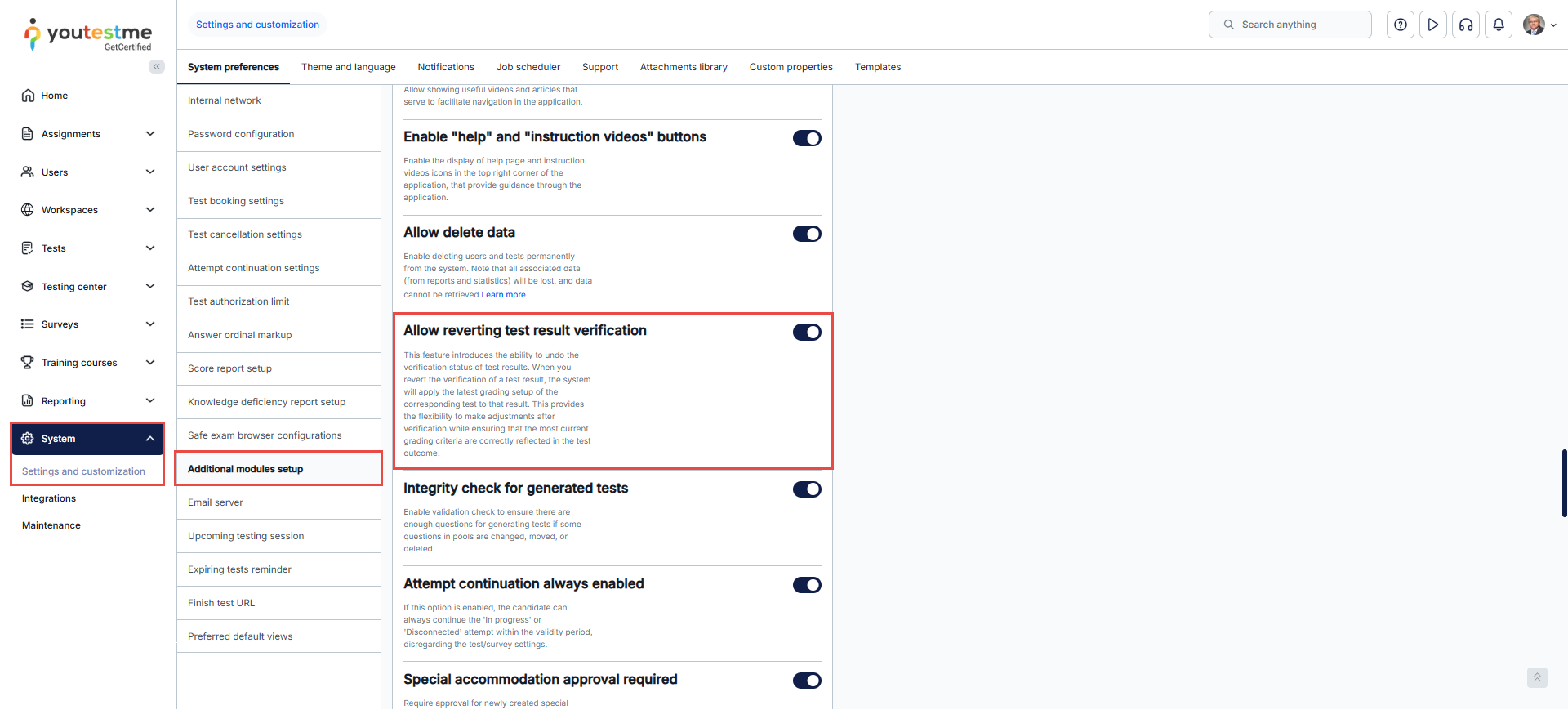This screenshot has width=1568, height=710.
Task: Open the Job scheduler tab
Action: tap(528, 67)
